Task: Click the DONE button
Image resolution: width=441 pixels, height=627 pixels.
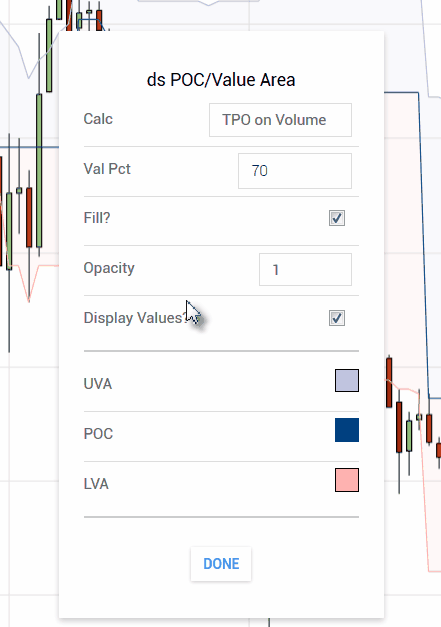Action: pyautogui.click(x=221, y=564)
